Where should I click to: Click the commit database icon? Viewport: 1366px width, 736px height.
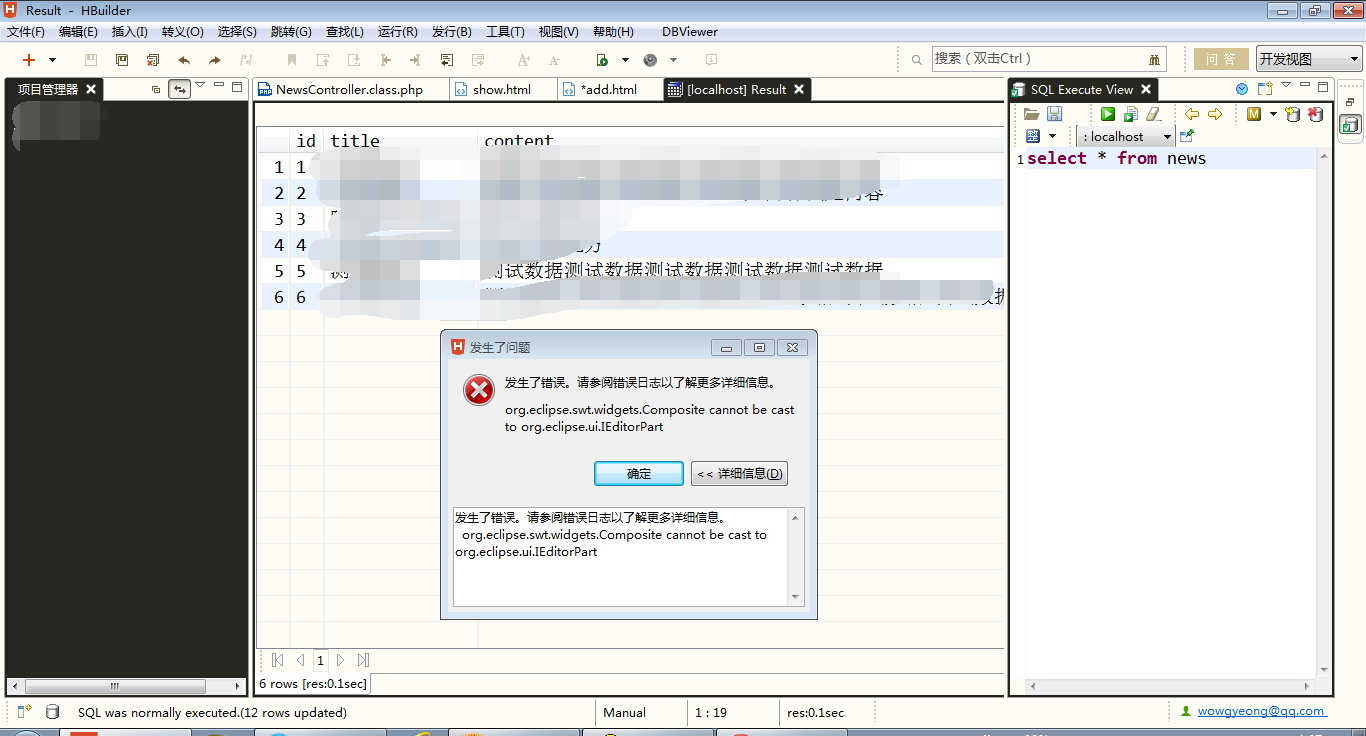(x=1293, y=115)
